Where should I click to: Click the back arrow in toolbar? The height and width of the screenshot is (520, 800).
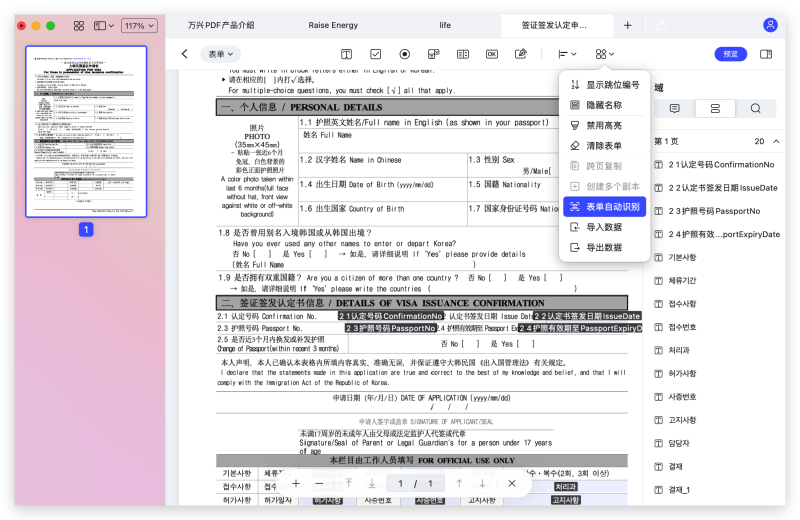click(184, 54)
